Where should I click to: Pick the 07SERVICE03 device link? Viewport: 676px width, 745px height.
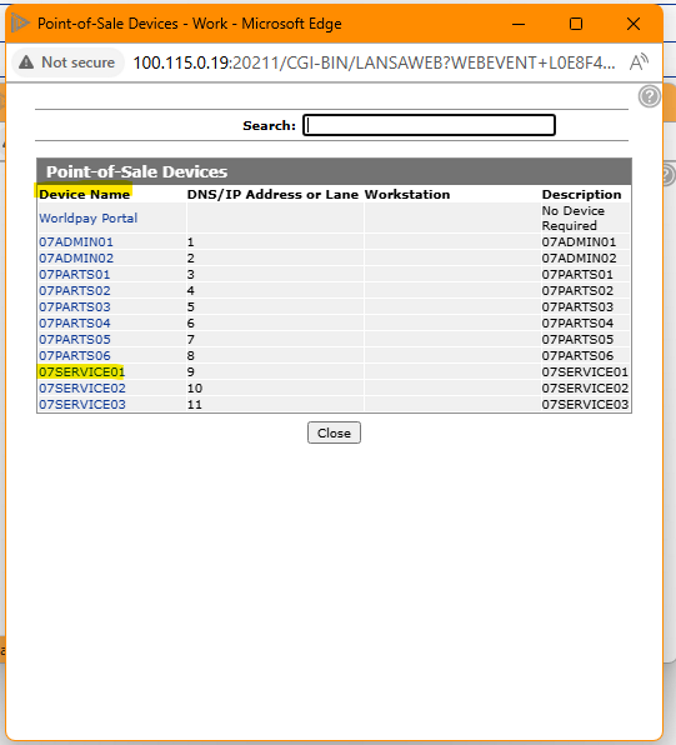82,404
